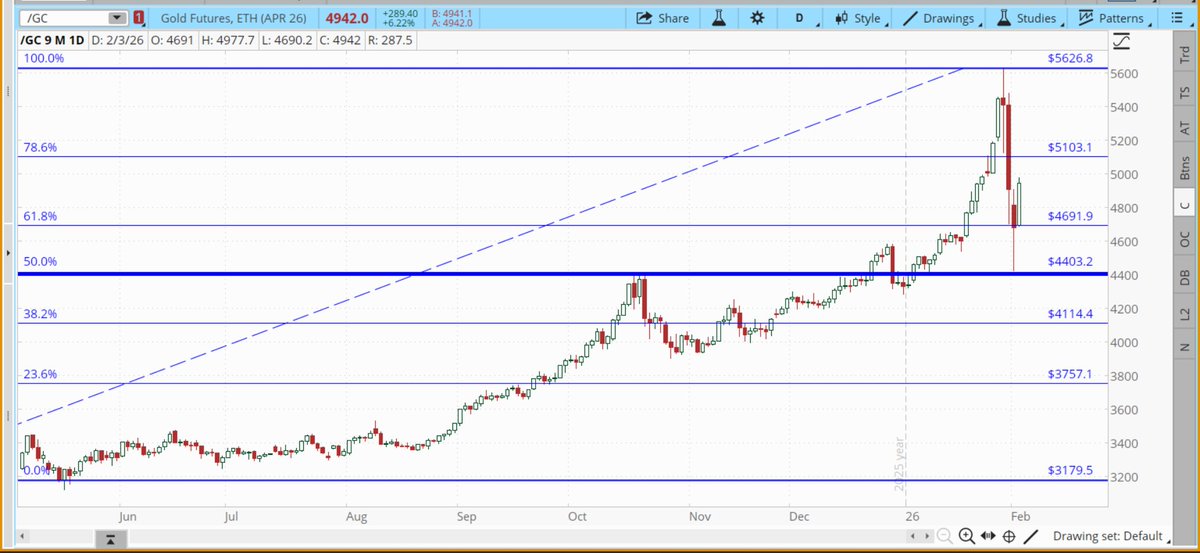This screenshot has height=553, width=1200.
Task: Click the 0.0% retracement label
Action: pos(35,470)
